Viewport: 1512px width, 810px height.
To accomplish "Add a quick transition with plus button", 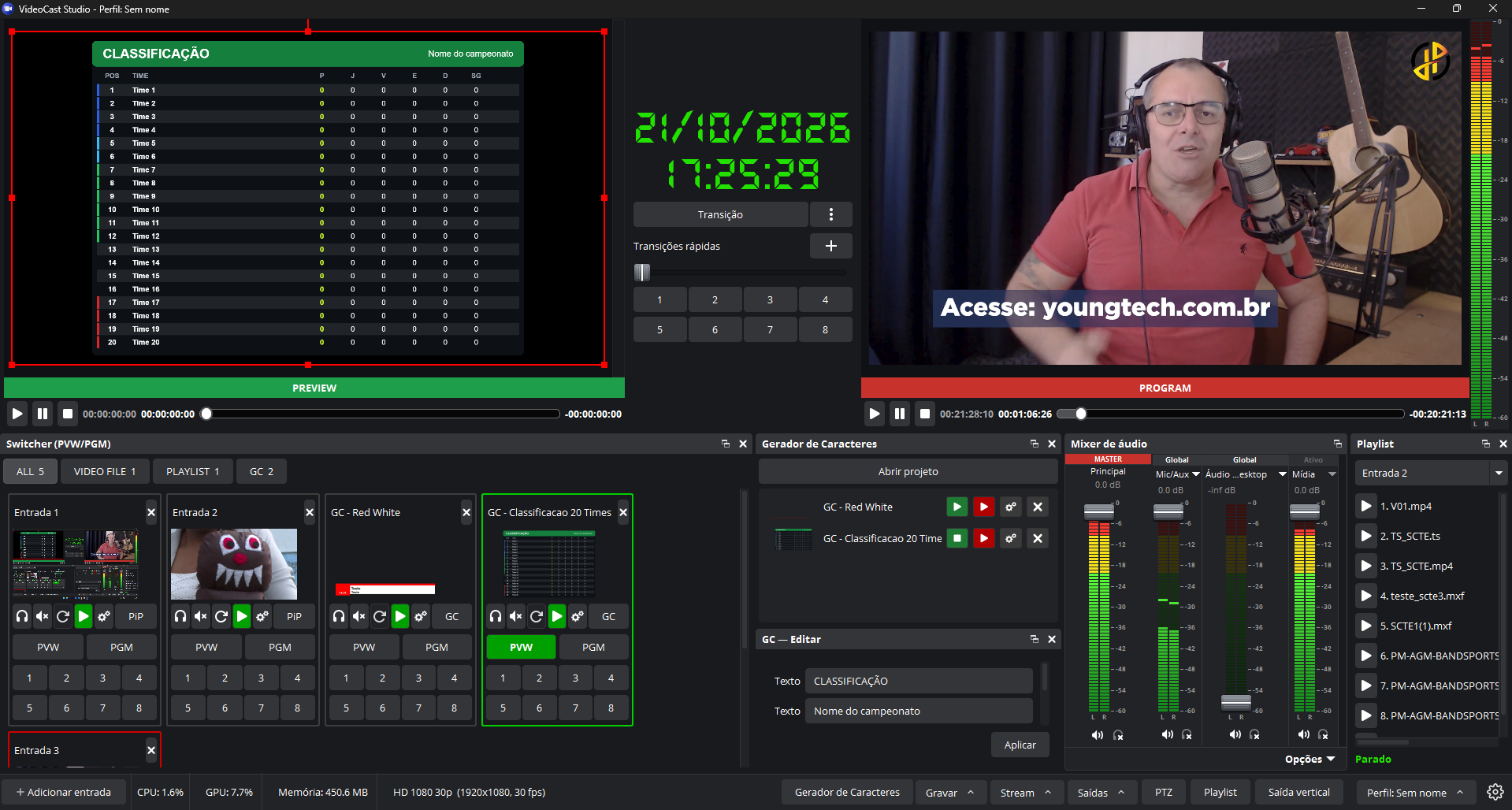I will (x=831, y=246).
